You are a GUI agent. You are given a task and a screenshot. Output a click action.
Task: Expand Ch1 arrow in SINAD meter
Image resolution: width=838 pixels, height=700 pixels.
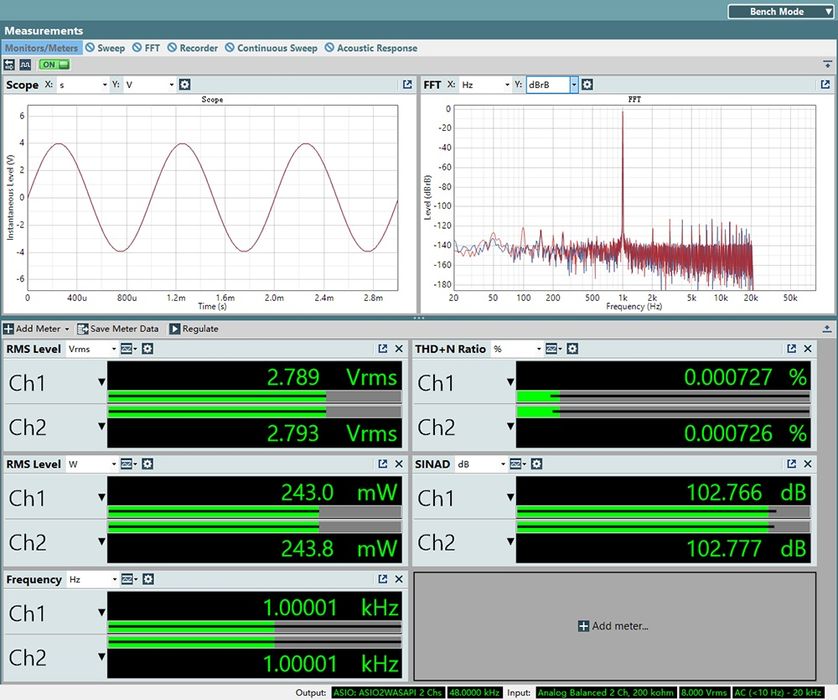coord(510,497)
